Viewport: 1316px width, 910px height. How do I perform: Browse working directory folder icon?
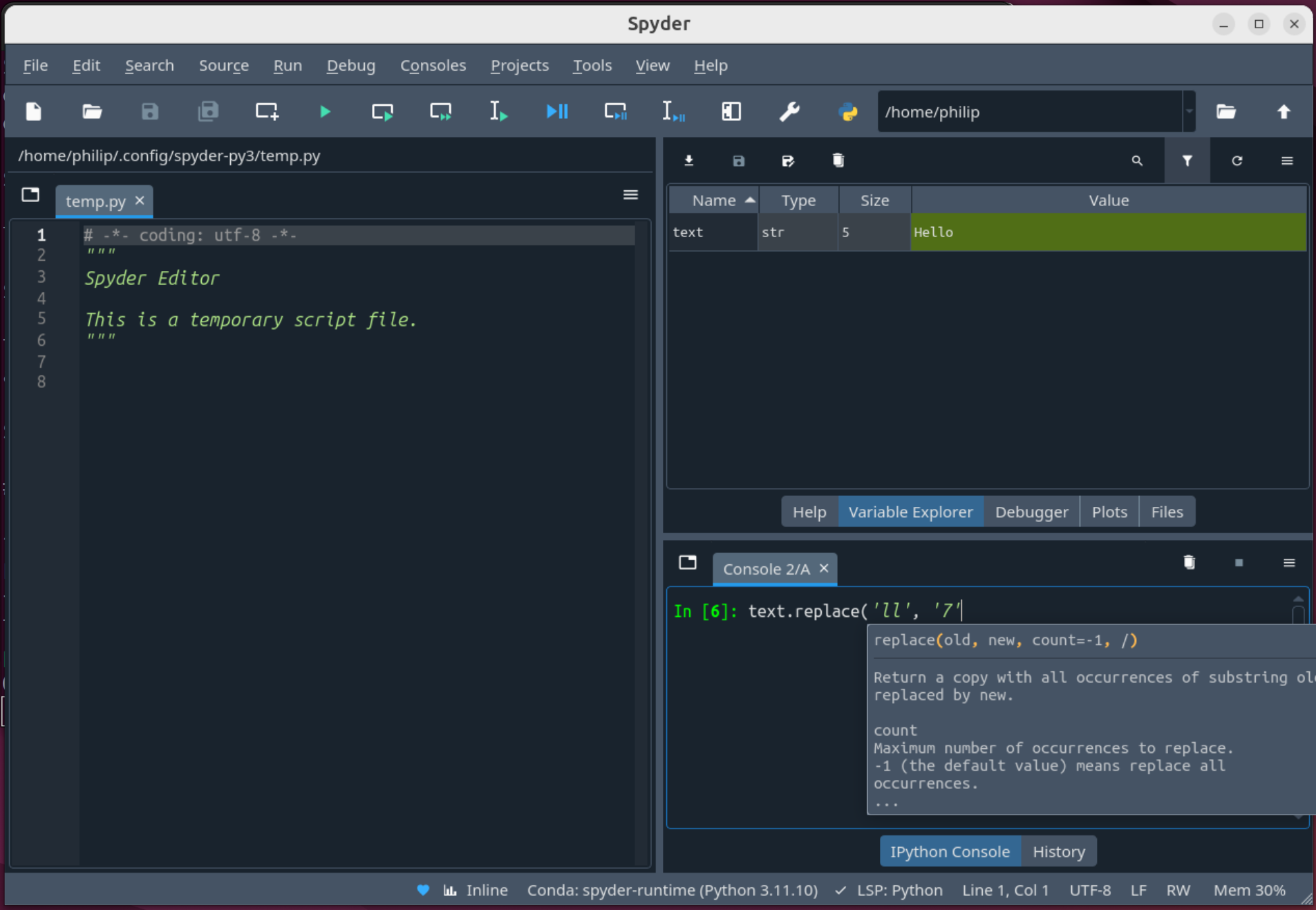pyautogui.click(x=1226, y=111)
